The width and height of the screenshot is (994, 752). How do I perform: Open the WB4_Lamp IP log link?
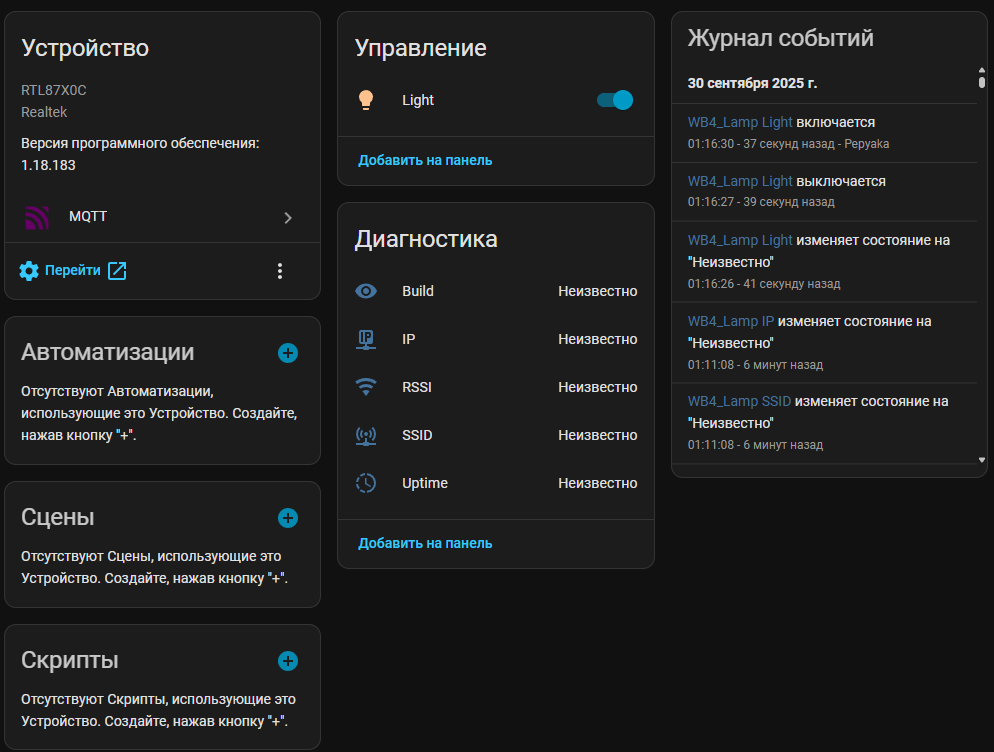point(731,322)
